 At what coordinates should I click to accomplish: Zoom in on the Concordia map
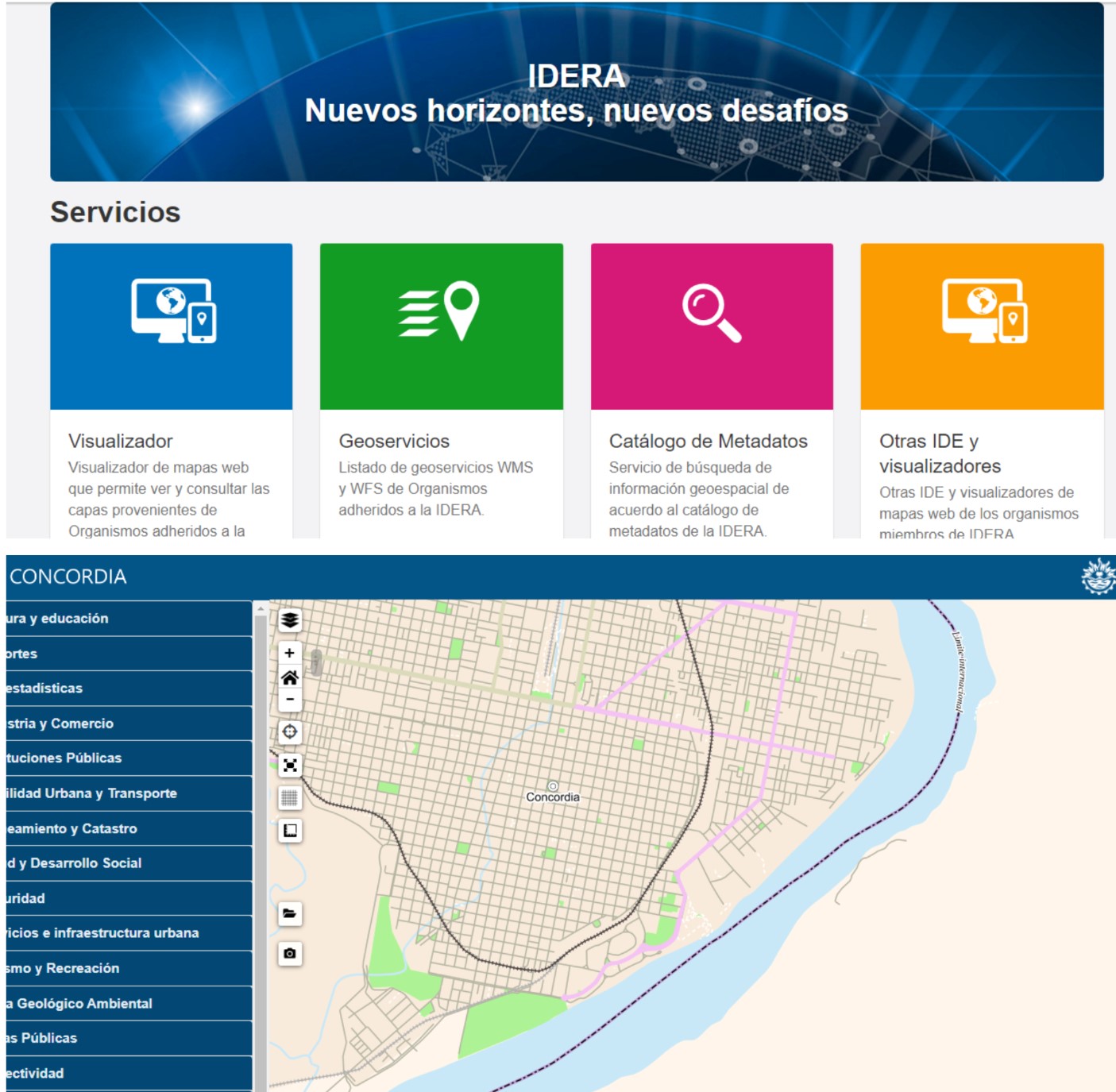coord(290,653)
